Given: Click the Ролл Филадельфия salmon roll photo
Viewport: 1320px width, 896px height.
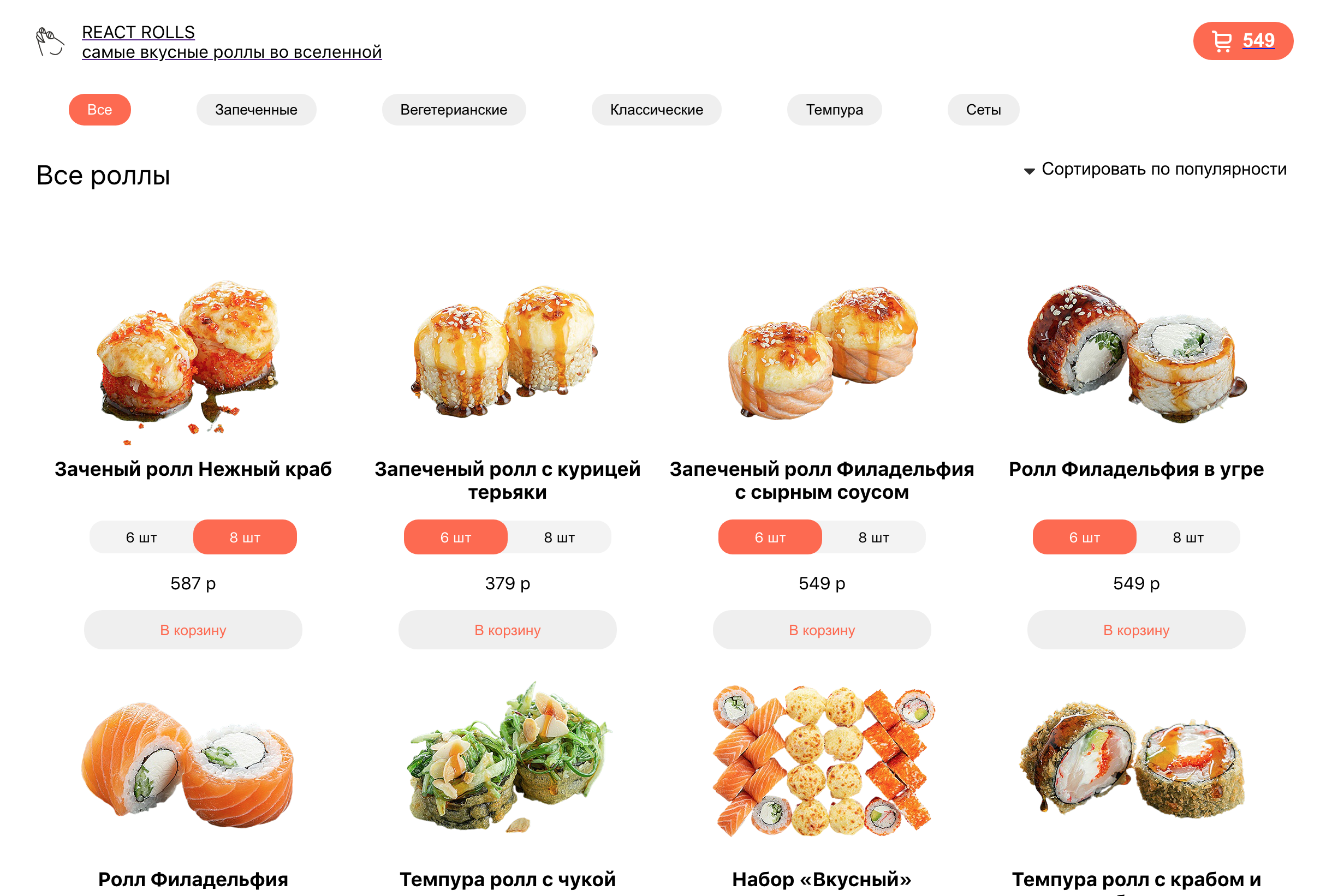Looking at the screenshot, I should pos(187,764).
